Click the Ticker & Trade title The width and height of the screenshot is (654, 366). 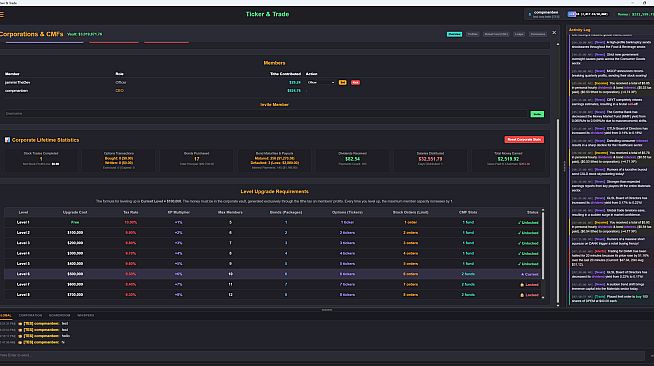pos(267,14)
